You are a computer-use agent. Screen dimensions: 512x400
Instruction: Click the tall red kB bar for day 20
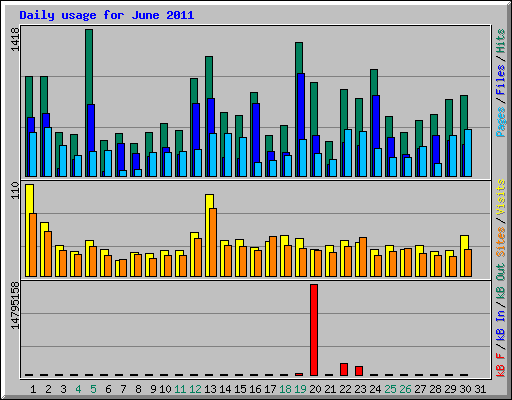pyautogui.click(x=314, y=330)
